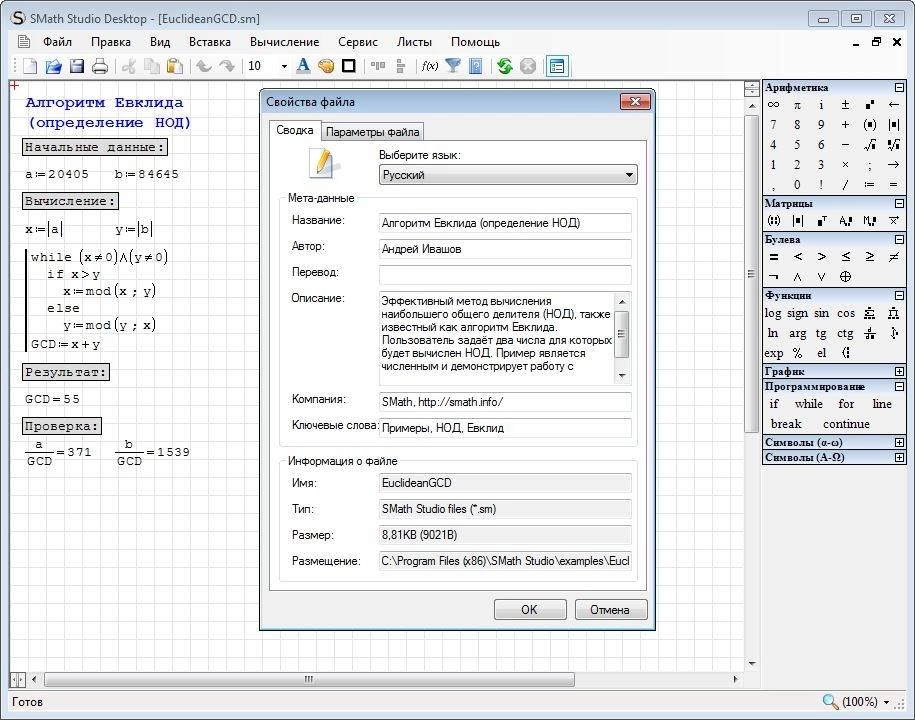The image size is (915, 720).
Task: Click the funnel icon in toolbar
Action: [x=453, y=66]
